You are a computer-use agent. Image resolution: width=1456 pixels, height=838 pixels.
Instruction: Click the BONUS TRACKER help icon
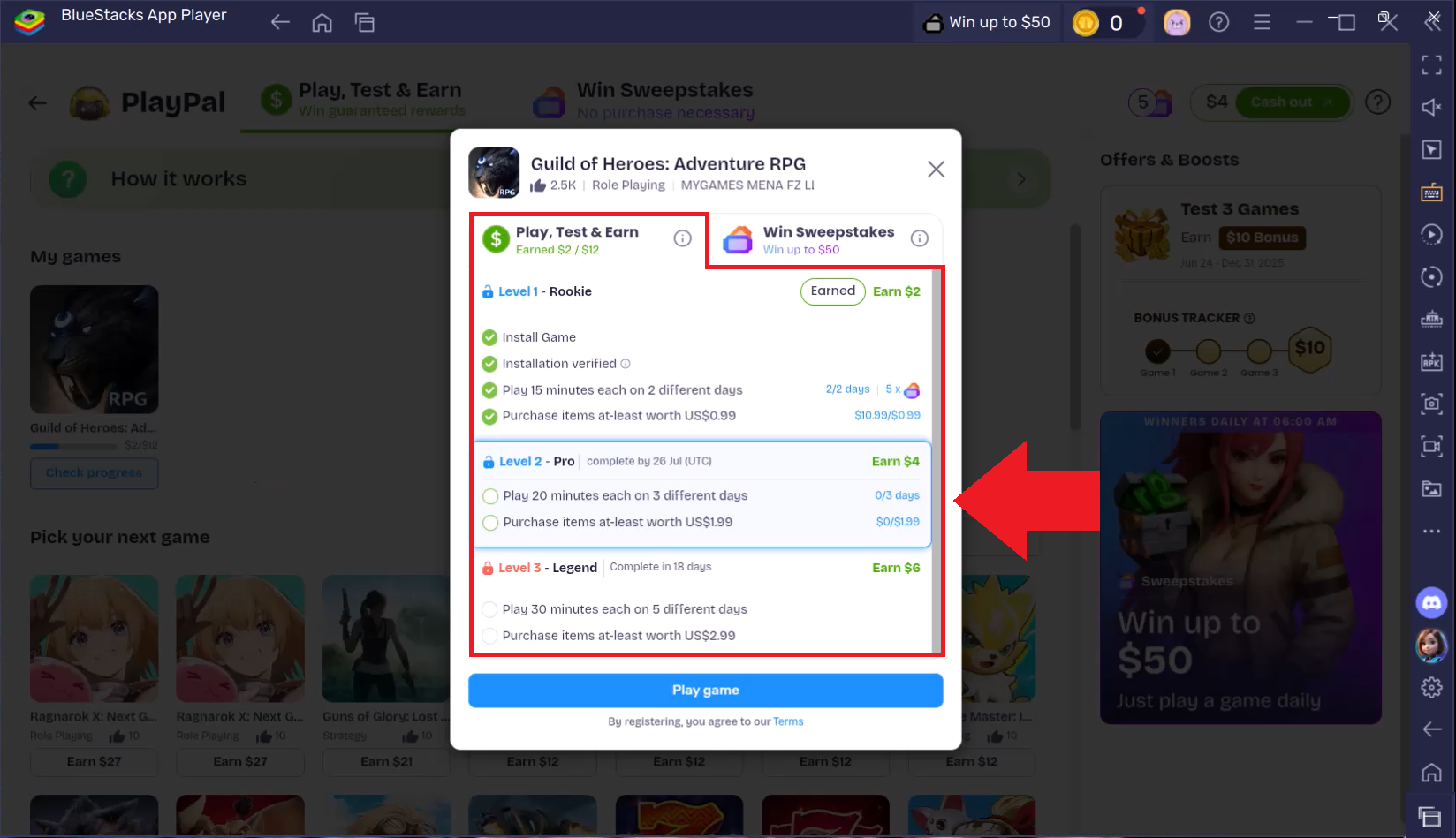click(1249, 318)
